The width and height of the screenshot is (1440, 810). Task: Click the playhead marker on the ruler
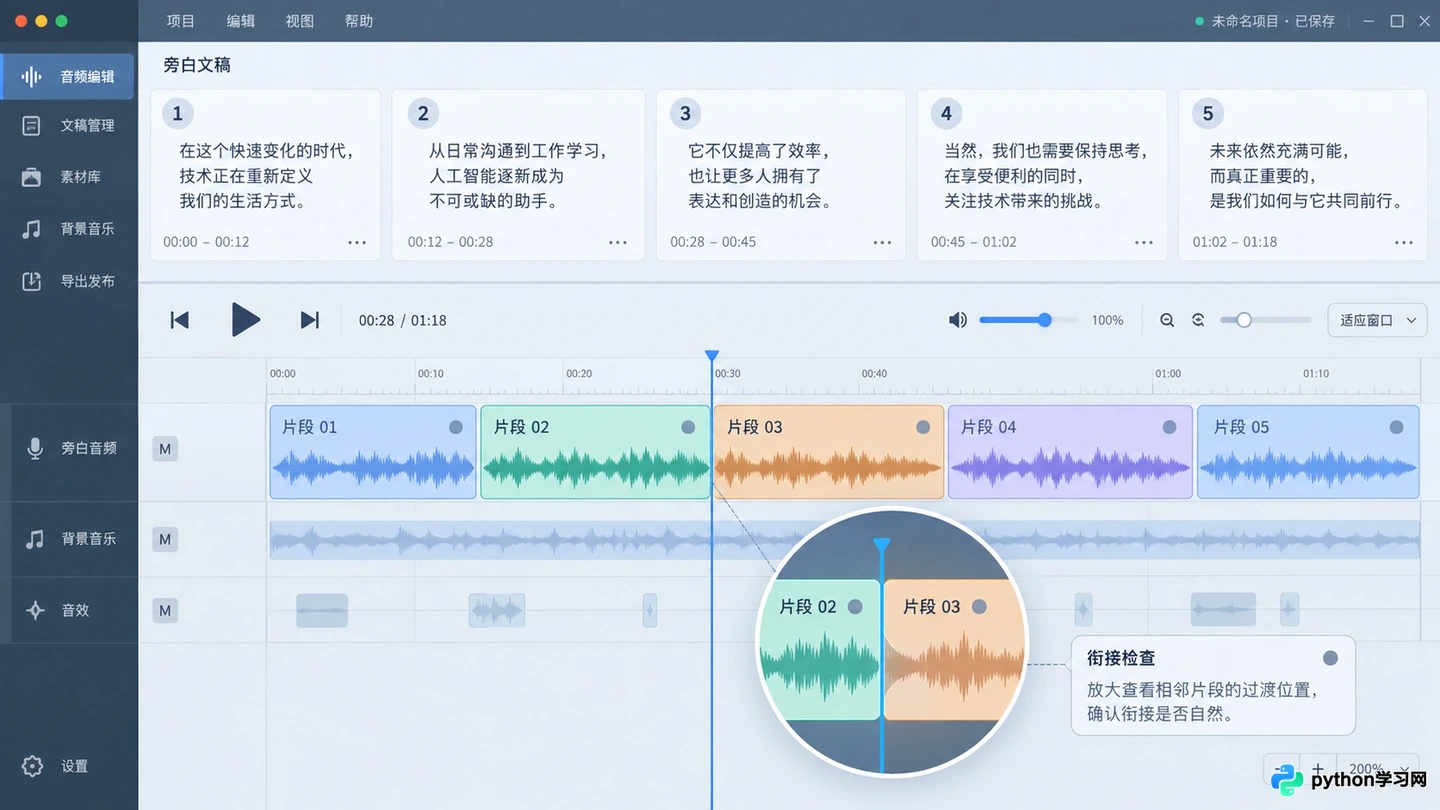tap(712, 356)
